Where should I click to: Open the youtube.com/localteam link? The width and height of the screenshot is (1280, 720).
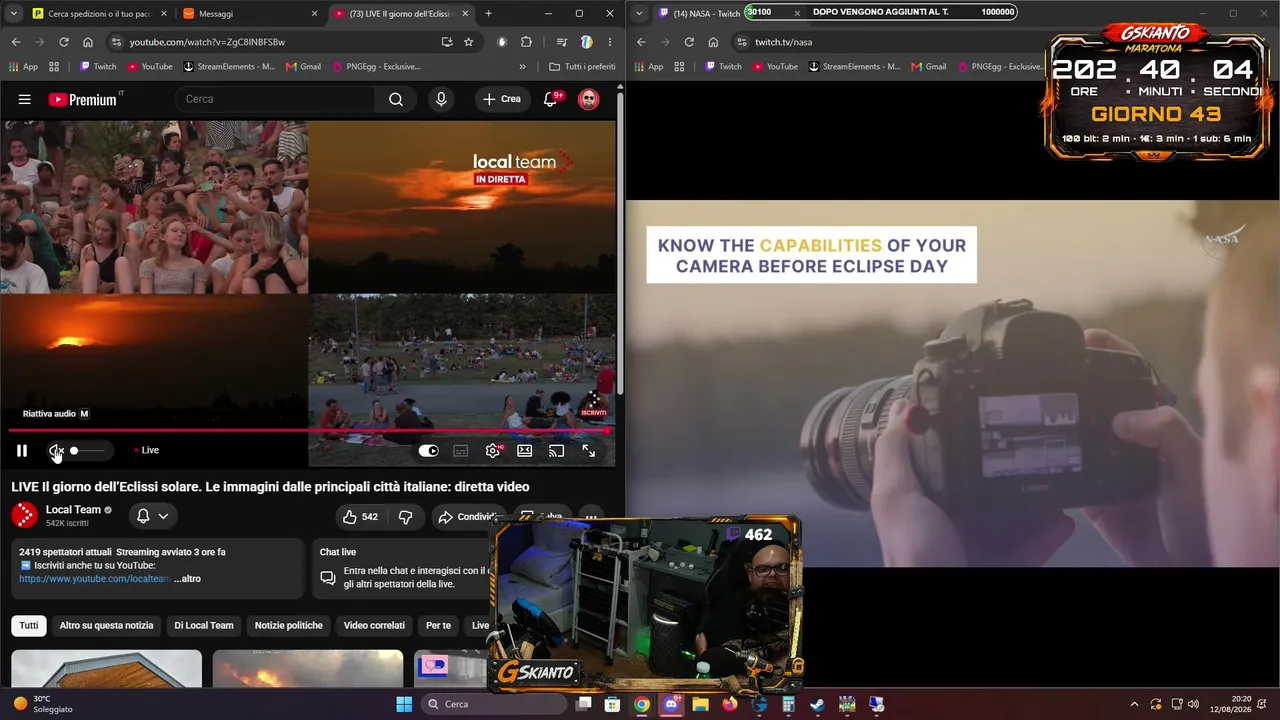(x=95, y=579)
